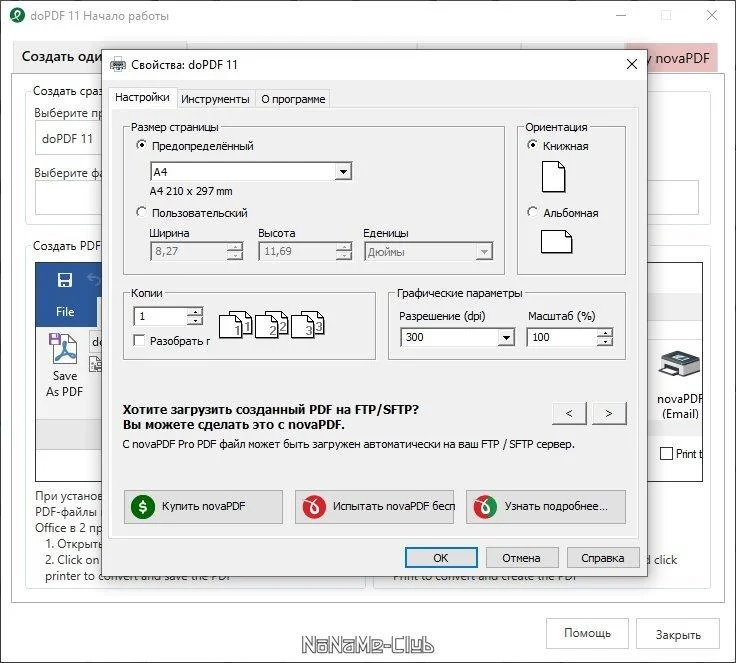Click the Save As PDF icon
736x663 pixels.
(x=64, y=349)
